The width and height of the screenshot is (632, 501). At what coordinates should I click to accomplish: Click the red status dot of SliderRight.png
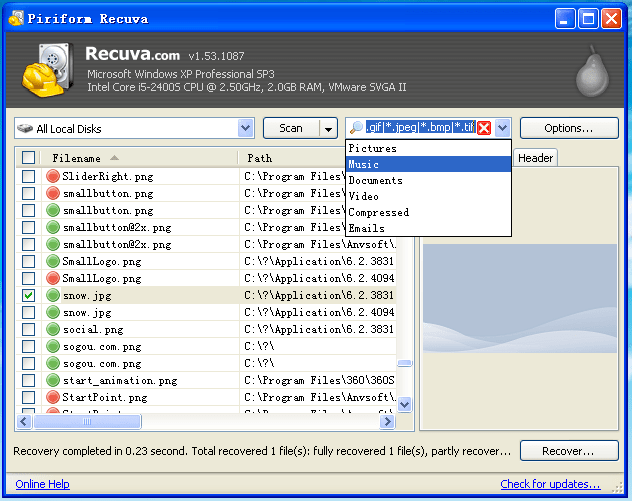click(x=53, y=177)
